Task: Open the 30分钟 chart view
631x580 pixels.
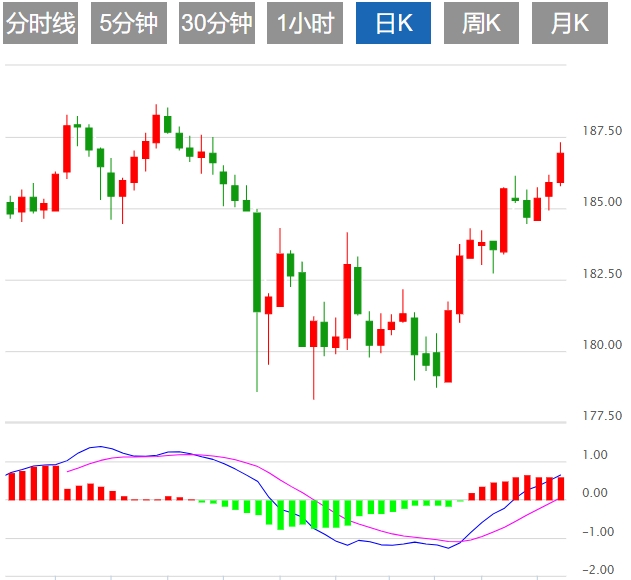Action: point(217,23)
